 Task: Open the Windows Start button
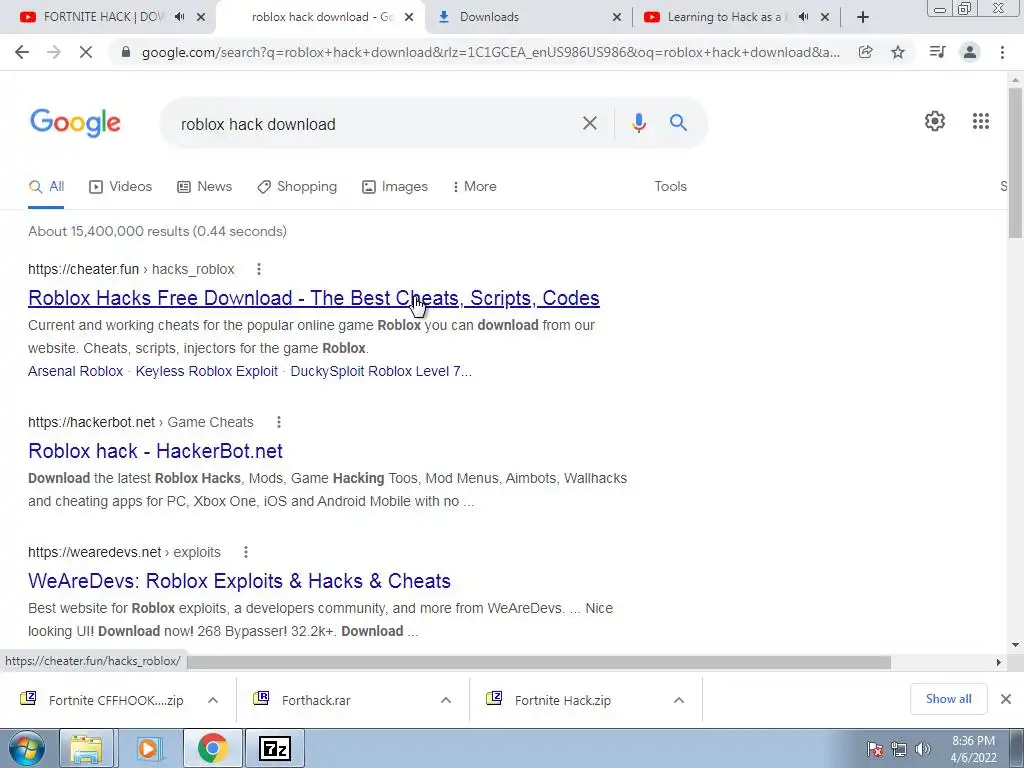point(26,748)
